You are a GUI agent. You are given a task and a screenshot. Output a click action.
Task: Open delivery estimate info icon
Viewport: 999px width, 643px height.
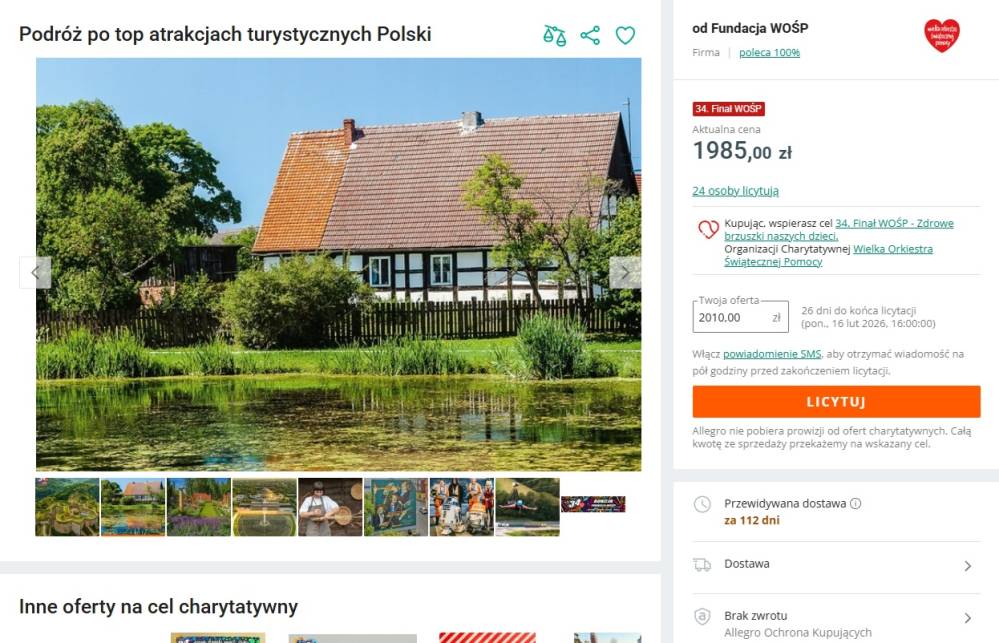pos(856,503)
